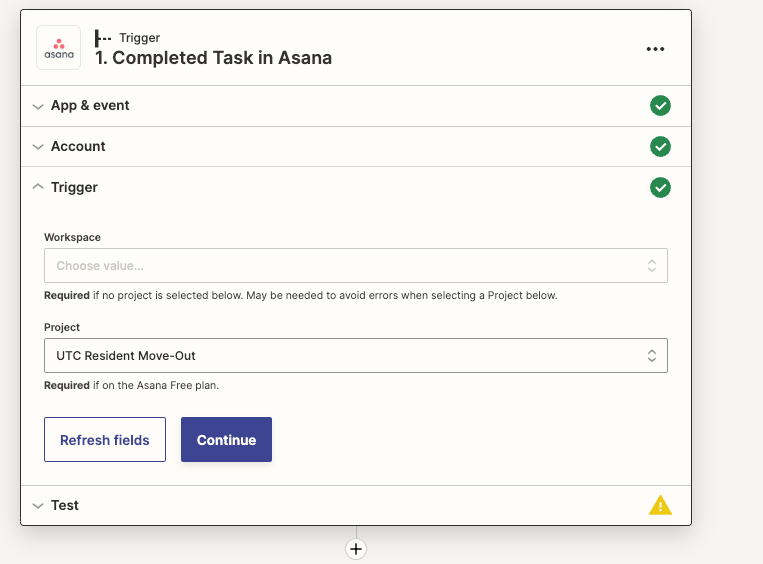The height and width of the screenshot is (564, 763).
Task: Open the Workspace dropdown
Action: pyautogui.click(x=356, y=266)
